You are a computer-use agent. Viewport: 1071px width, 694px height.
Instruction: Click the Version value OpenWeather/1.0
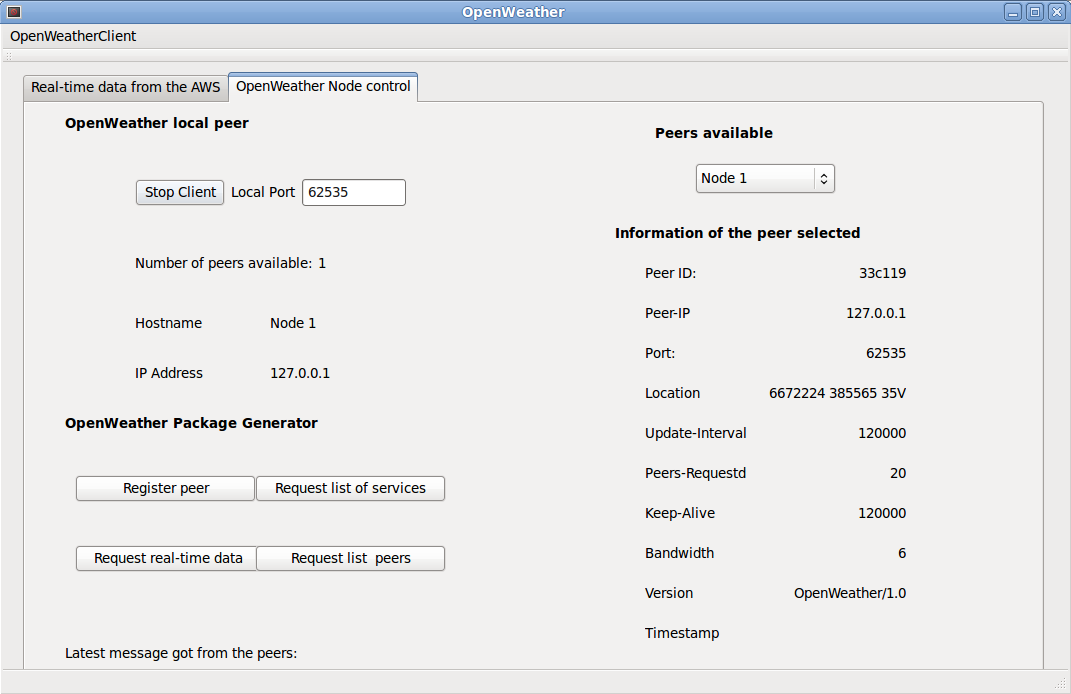(849, 593)
